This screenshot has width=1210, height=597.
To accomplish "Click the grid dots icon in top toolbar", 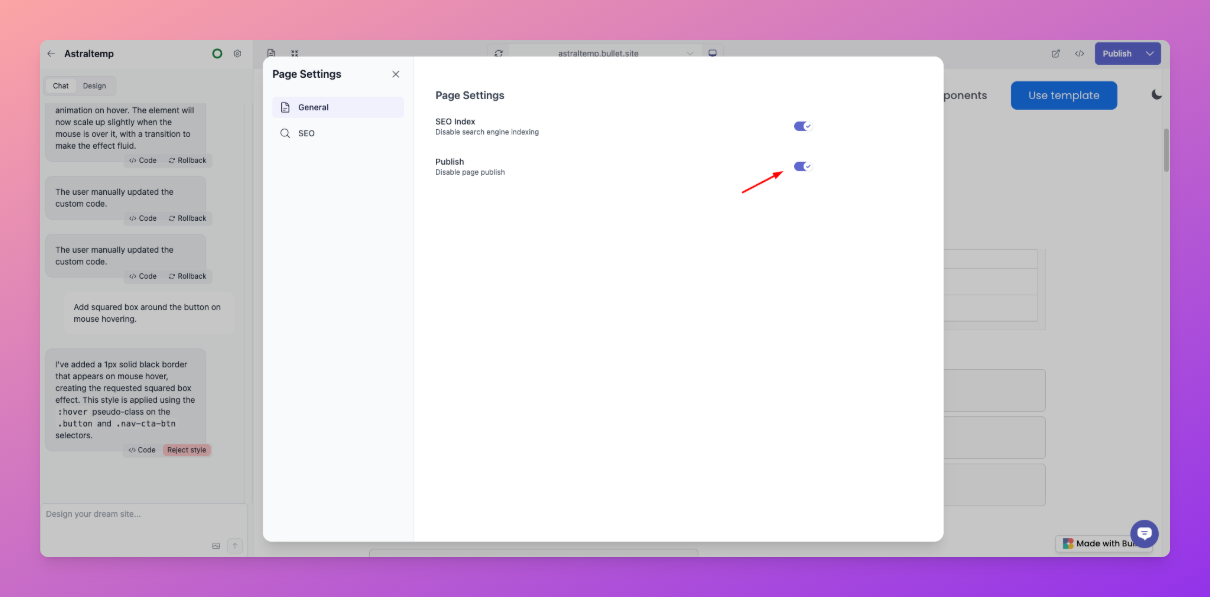I will (295, 54).
